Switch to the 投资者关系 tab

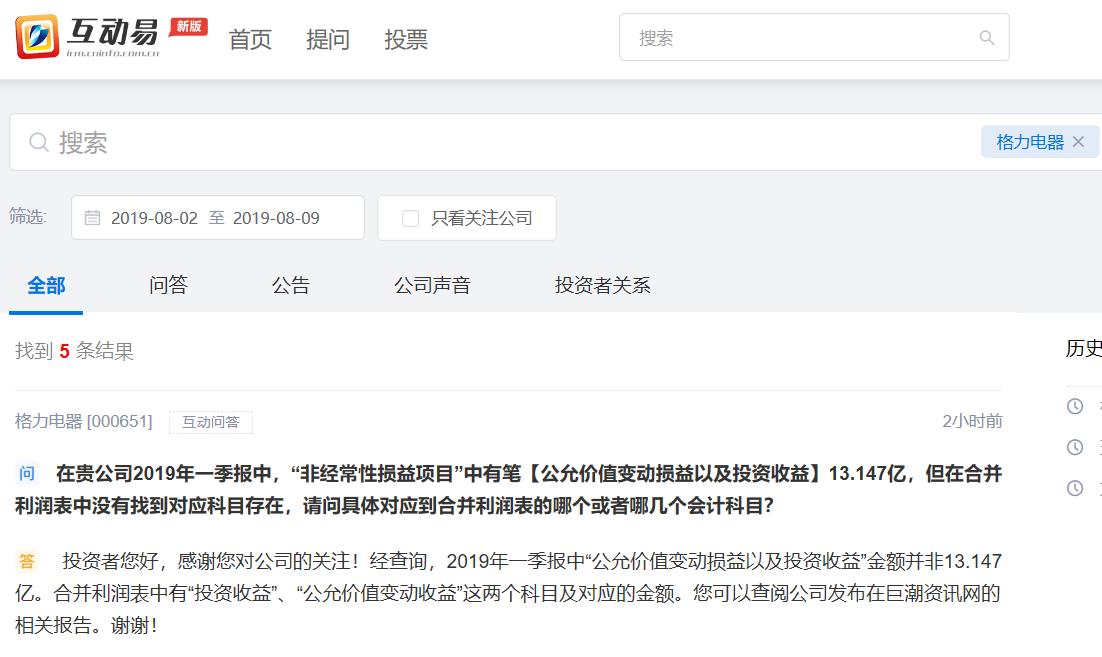601,285
